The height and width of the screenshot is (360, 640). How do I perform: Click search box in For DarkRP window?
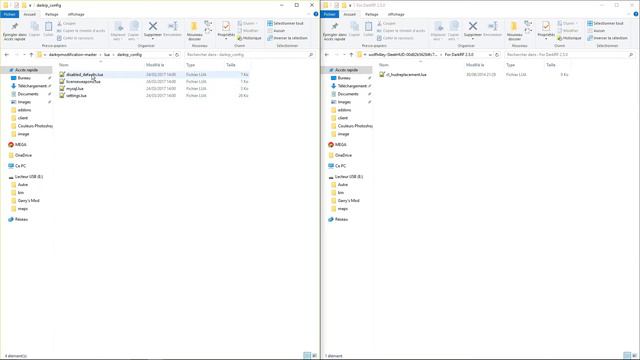click(x=570, y=55)
